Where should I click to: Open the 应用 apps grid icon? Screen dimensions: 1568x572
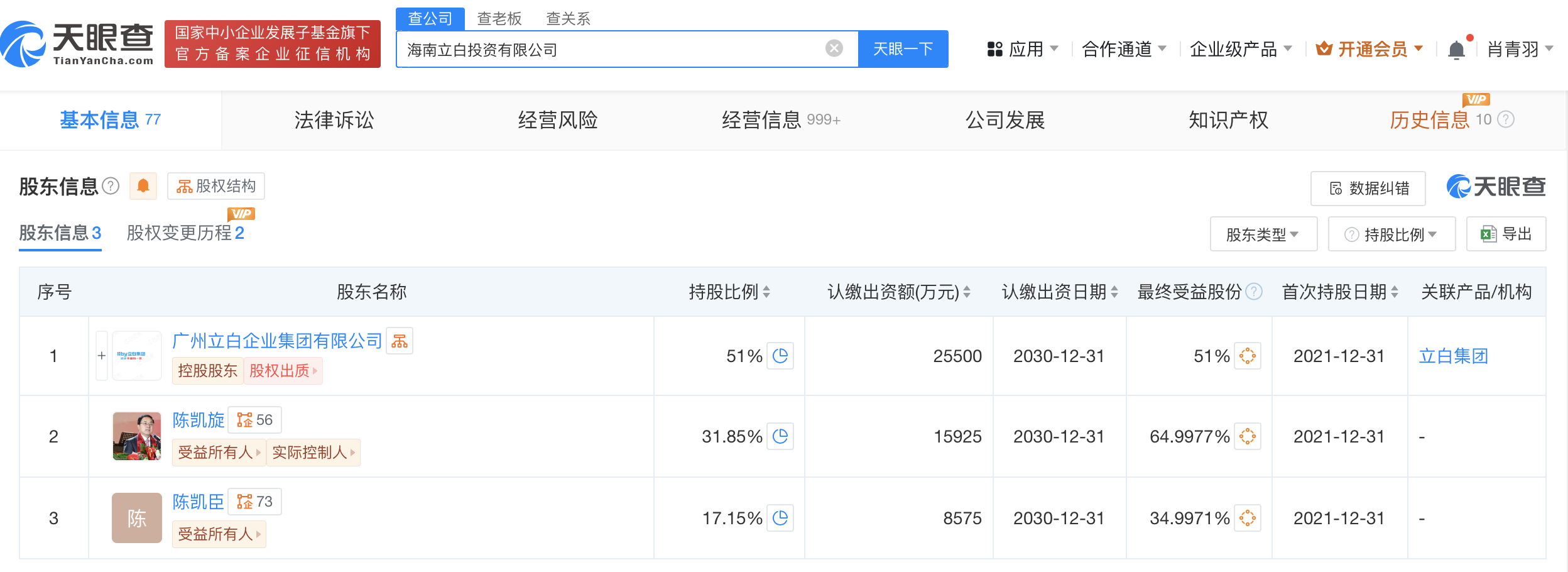(994, 48)
